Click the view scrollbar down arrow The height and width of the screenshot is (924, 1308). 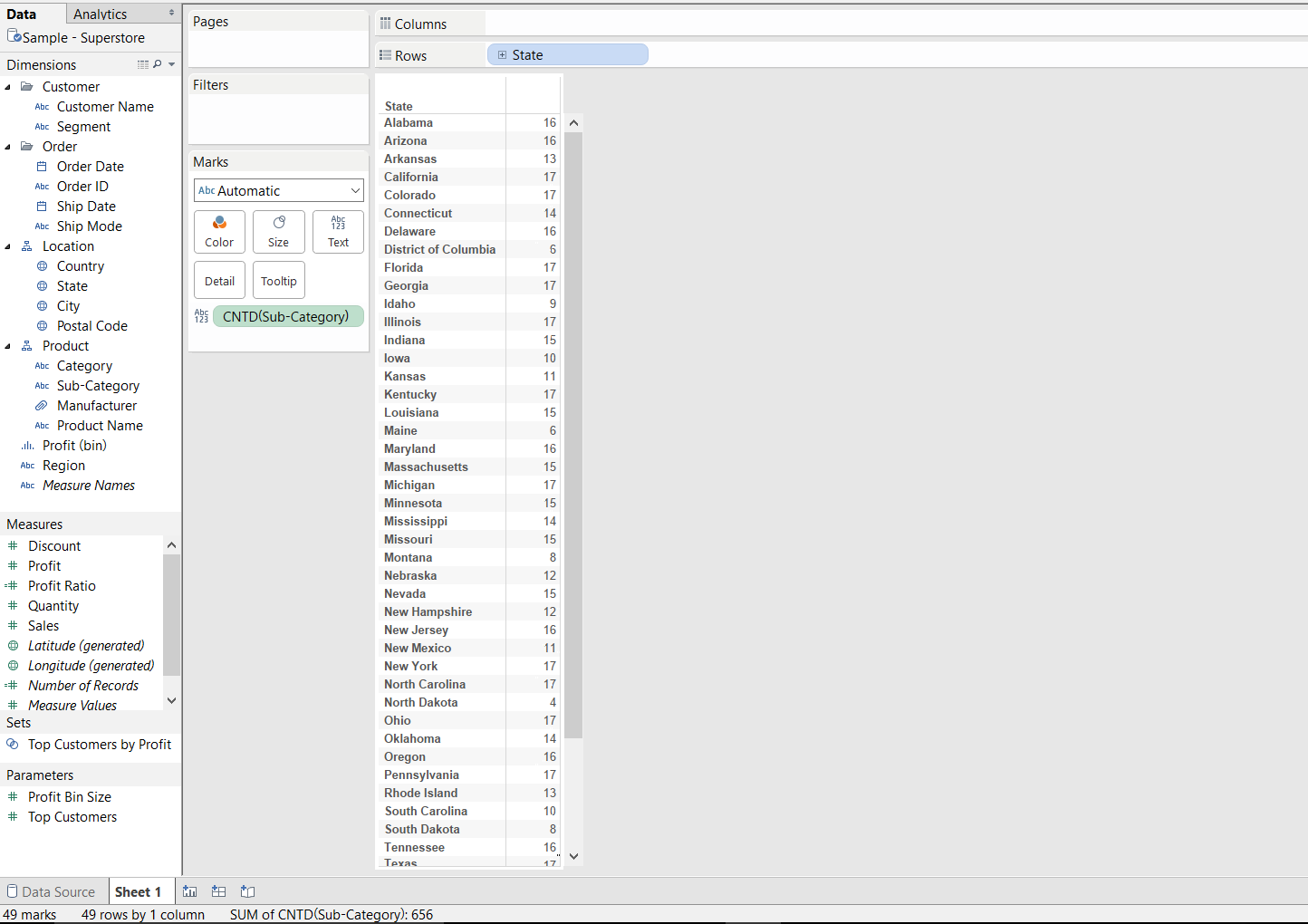[573, 856]
